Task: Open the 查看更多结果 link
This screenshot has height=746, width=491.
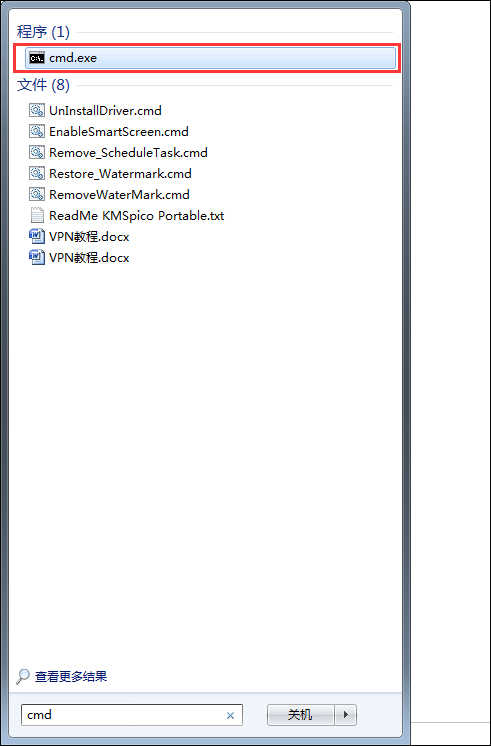Action: point(71,676)
